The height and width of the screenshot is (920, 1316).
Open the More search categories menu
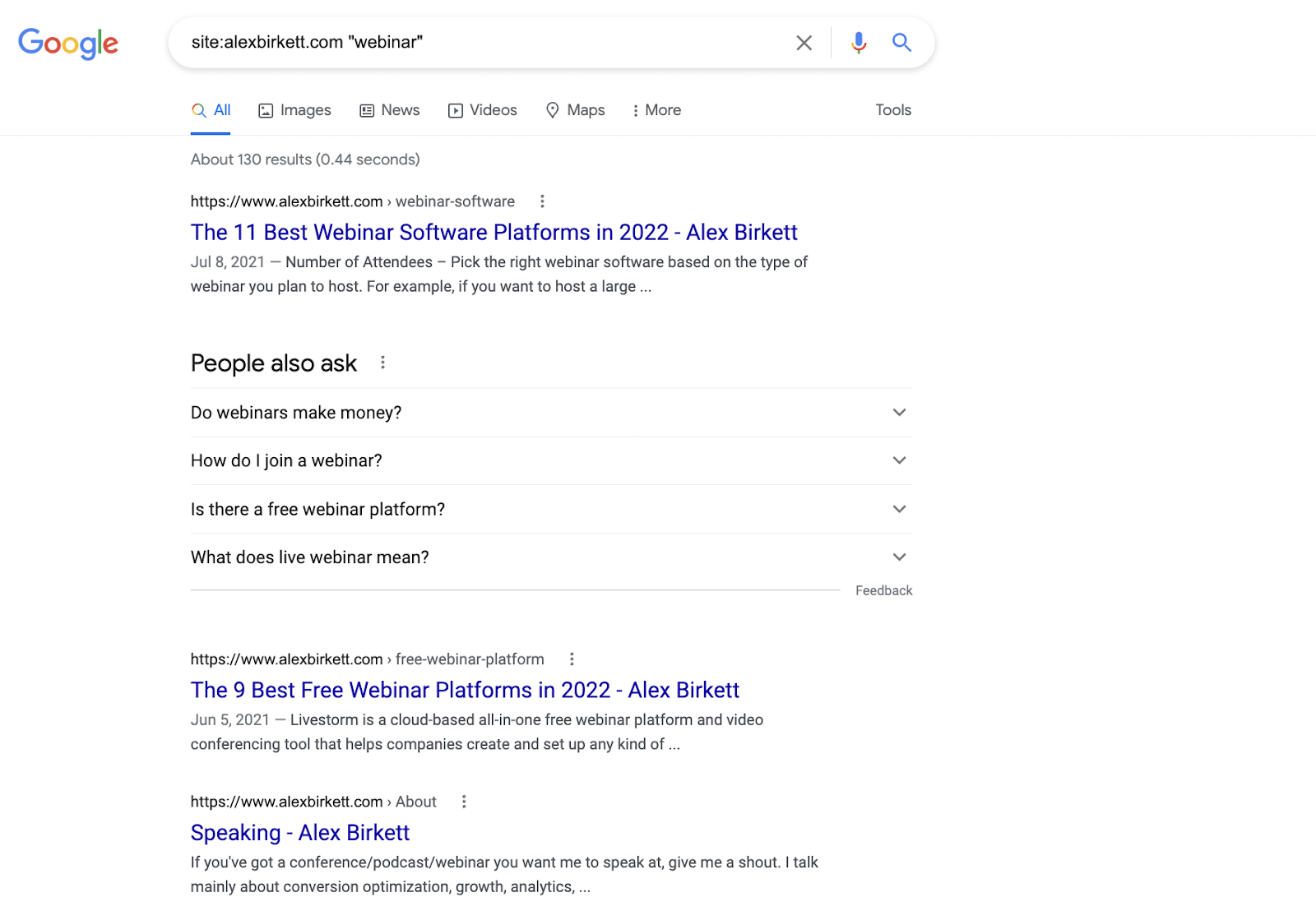point(656,110)
